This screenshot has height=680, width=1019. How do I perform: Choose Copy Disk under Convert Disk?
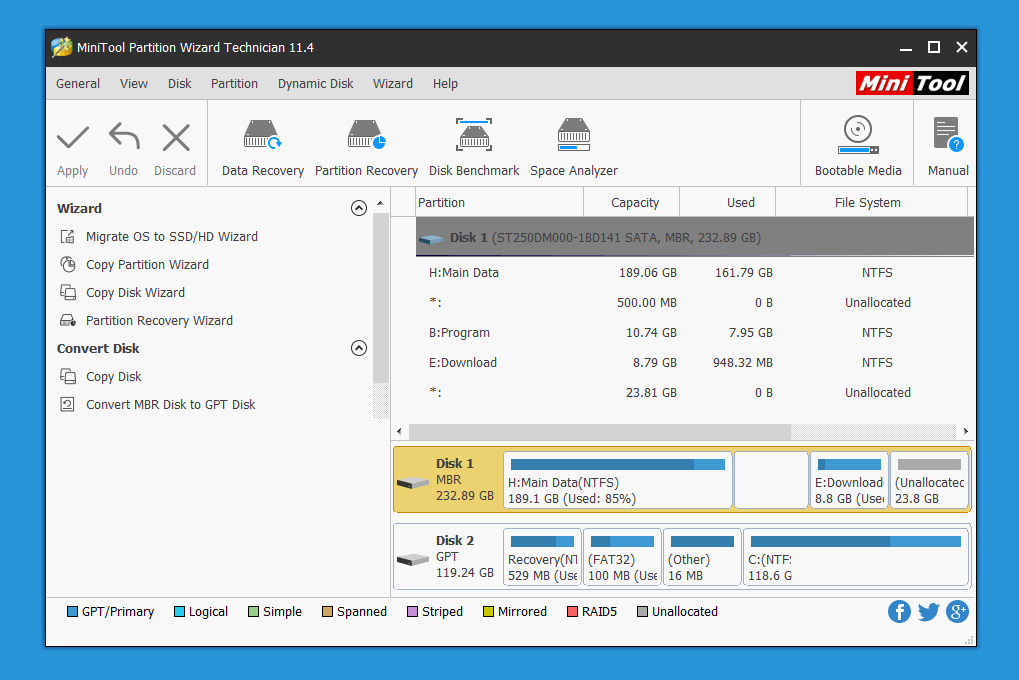tap(114, 376)
